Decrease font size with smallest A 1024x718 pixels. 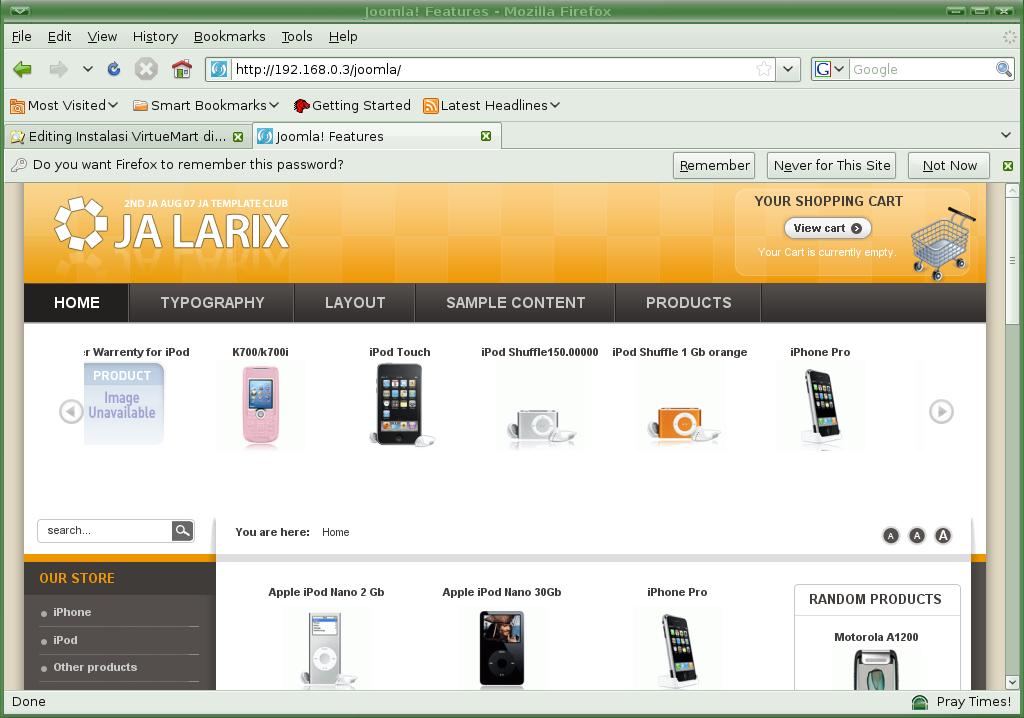[x=891, y=536]
